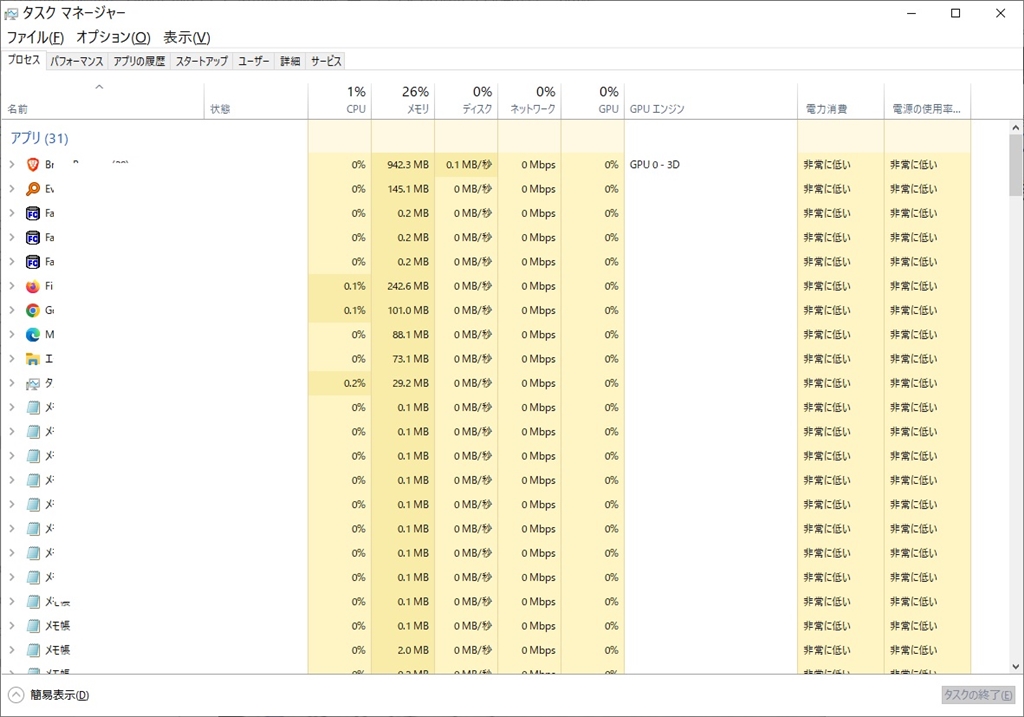
Task: Switch to the 詳細 tab
Action: pos(290,61)
